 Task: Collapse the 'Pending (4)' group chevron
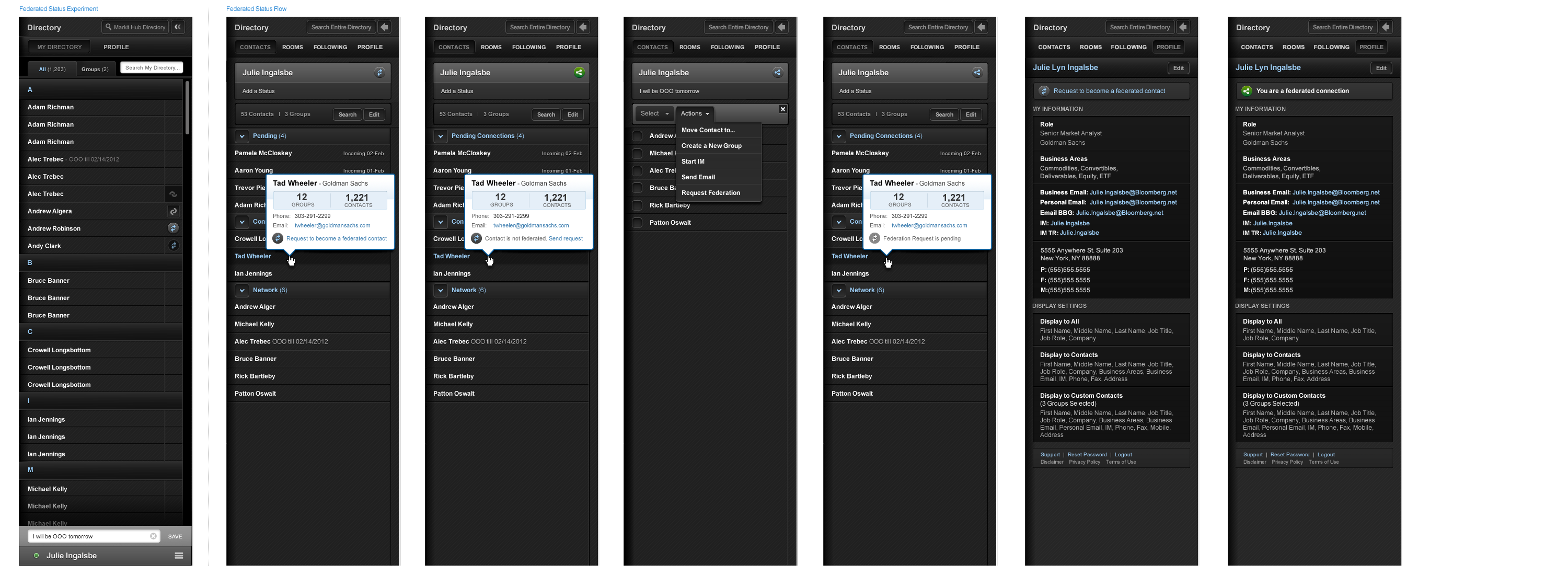241,136
